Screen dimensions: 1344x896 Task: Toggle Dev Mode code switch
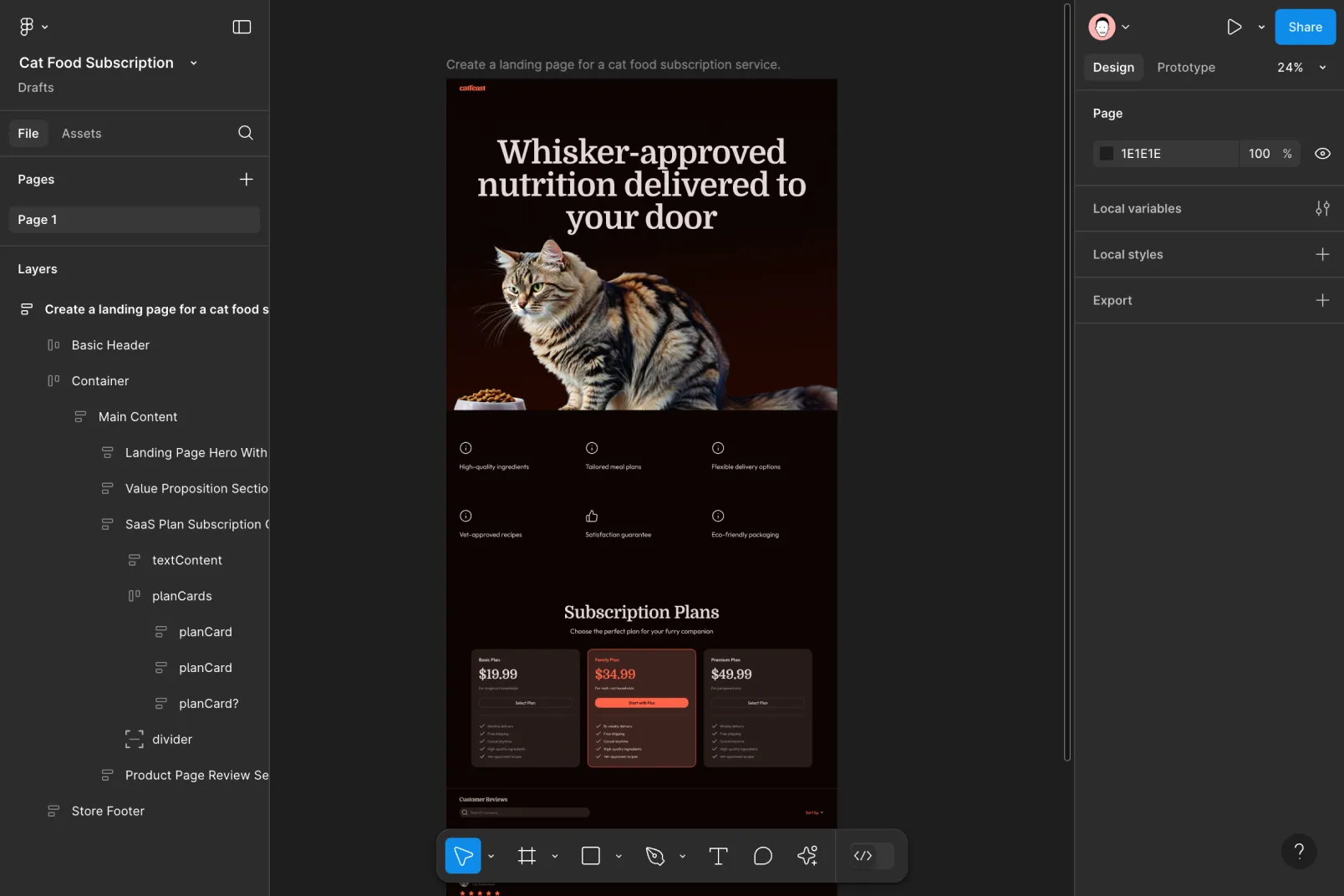point(872,856)
